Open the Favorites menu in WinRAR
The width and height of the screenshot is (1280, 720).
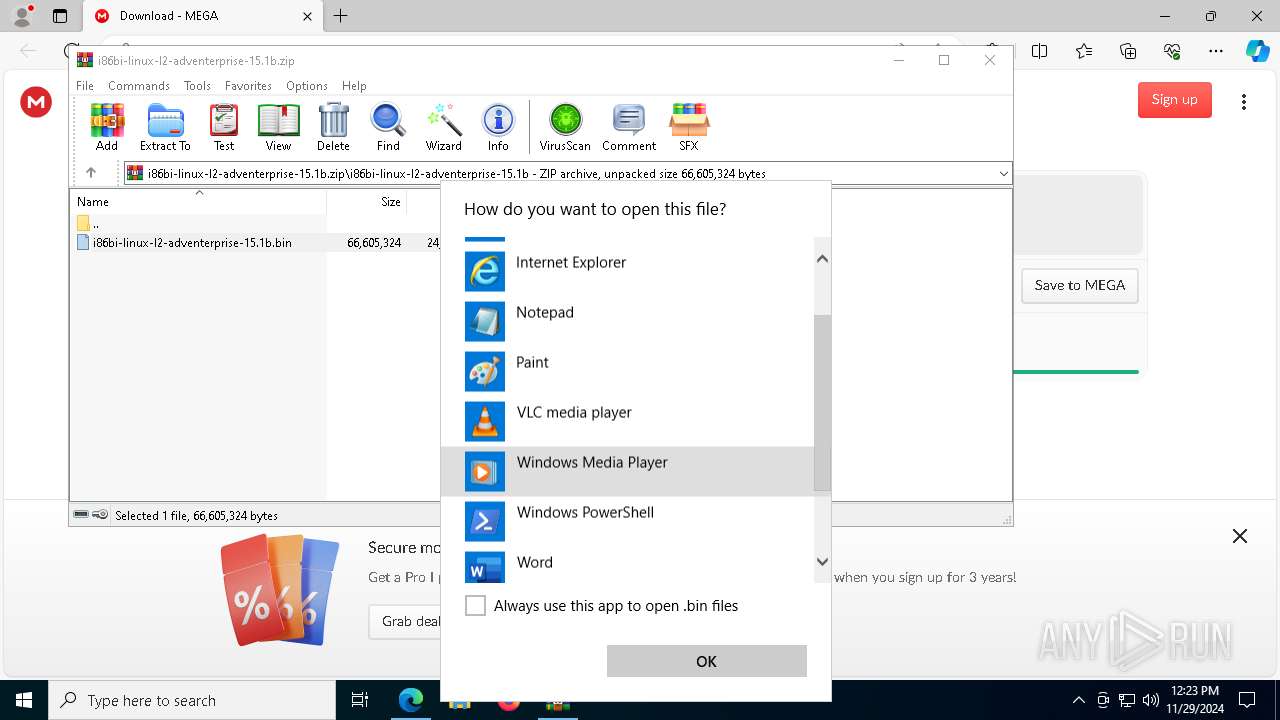tap(248, 86)
